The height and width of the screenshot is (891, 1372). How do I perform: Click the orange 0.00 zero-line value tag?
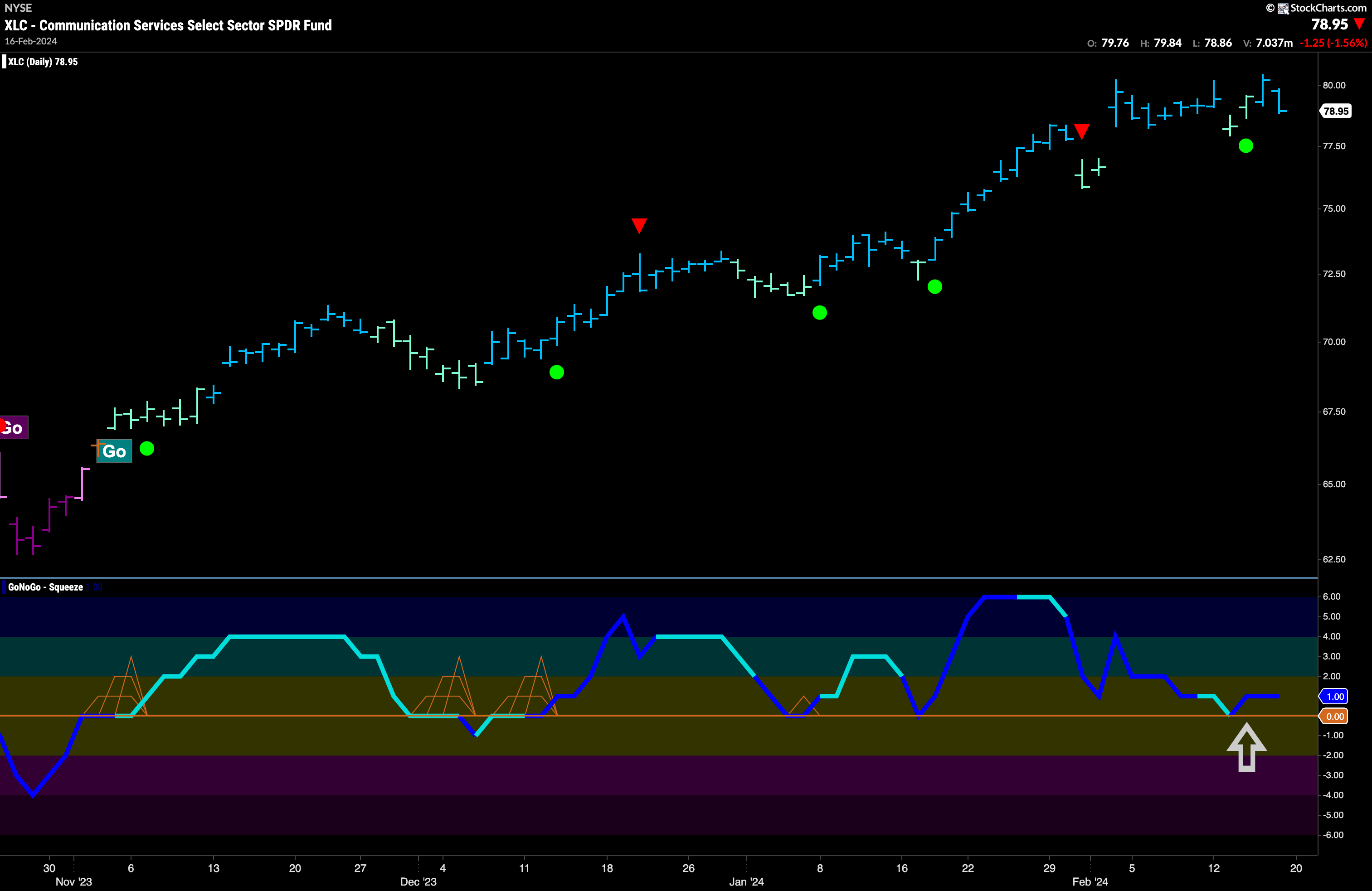click(x=1334, y=717)
